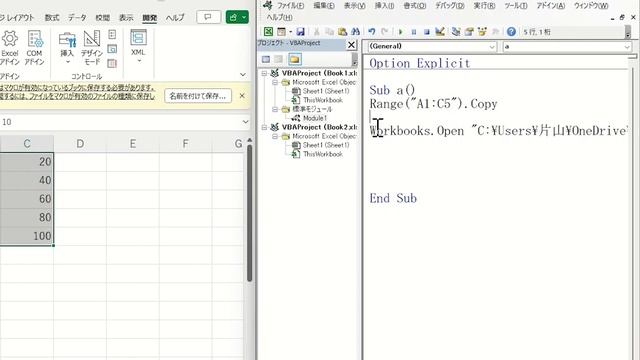
Task: Click the Excel vertical scrollbar thumb
Action: click(249, 213)
